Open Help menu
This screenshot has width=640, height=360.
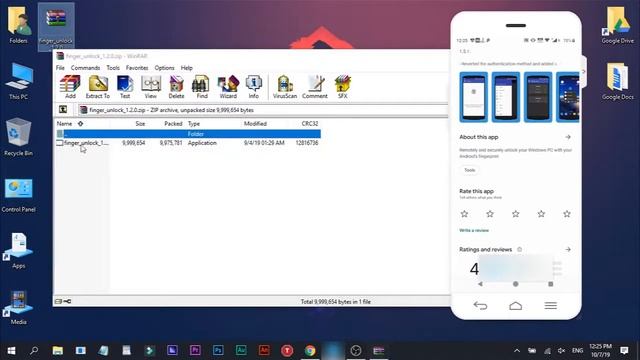click(x=187, y=68)
